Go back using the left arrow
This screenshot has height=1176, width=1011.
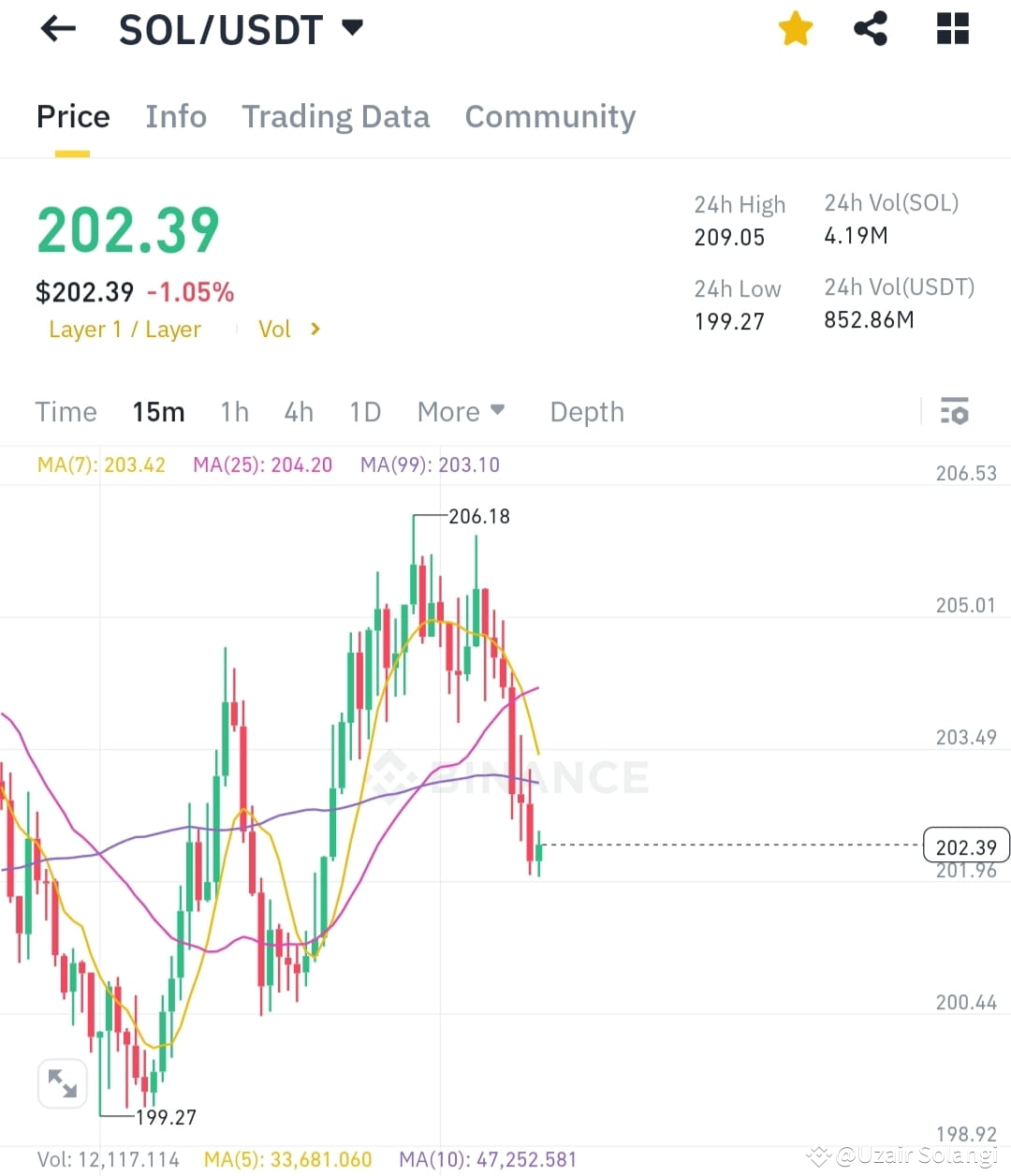[58, 28]
